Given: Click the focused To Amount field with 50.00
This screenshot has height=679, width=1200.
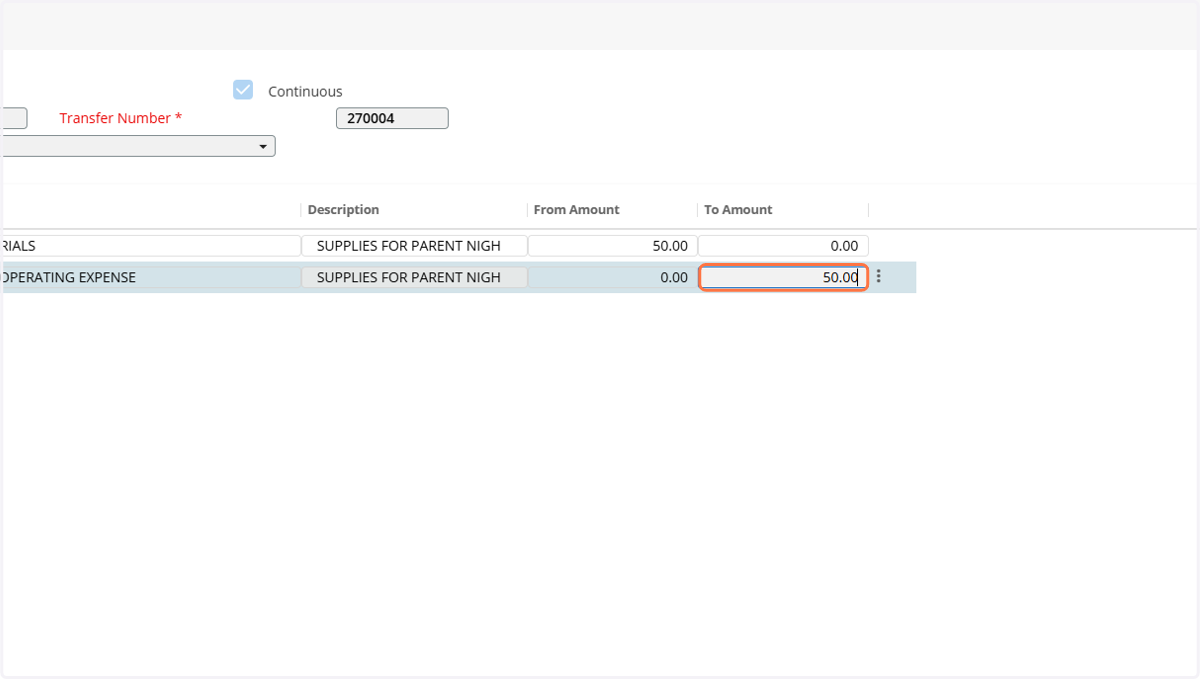Looking at the screenshot, I should click(x=783, y=277).
